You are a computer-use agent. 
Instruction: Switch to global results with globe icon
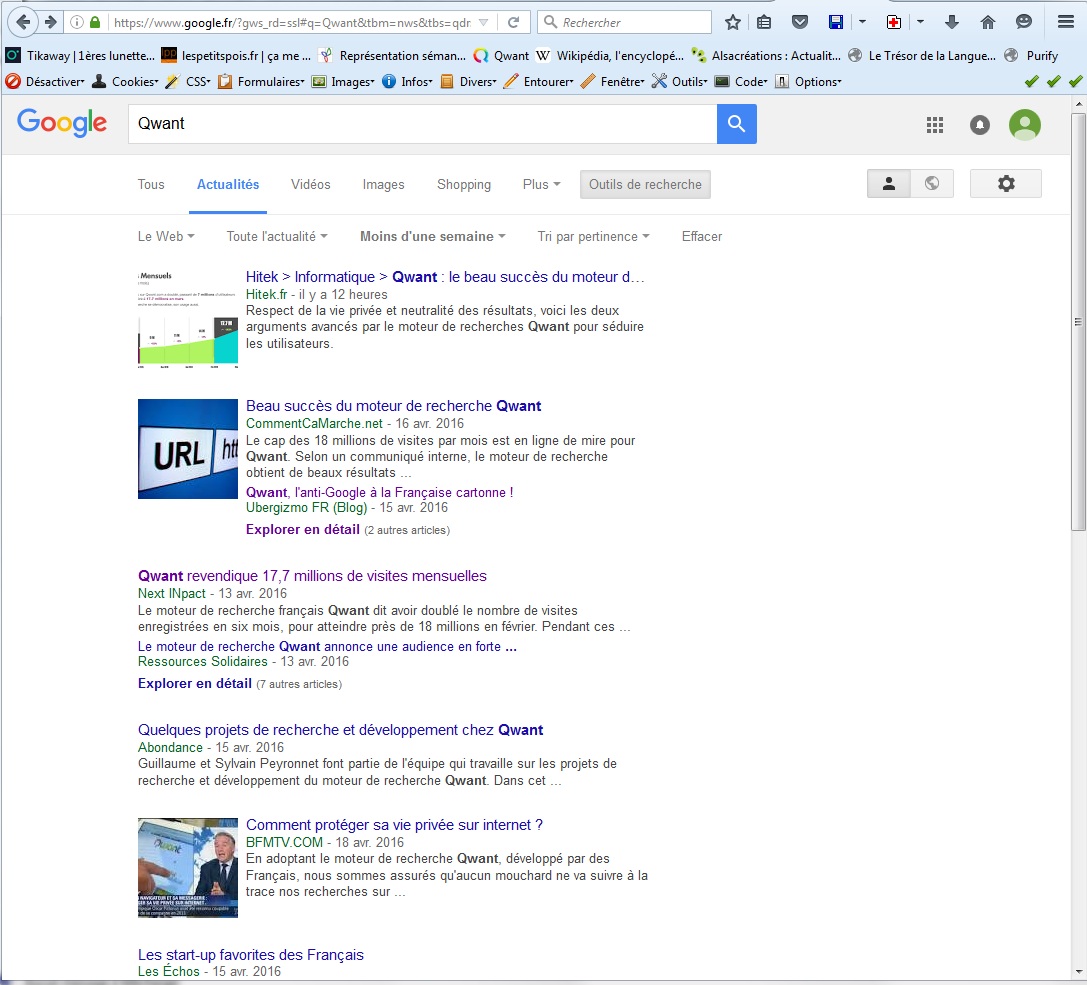tap(932, 184)
